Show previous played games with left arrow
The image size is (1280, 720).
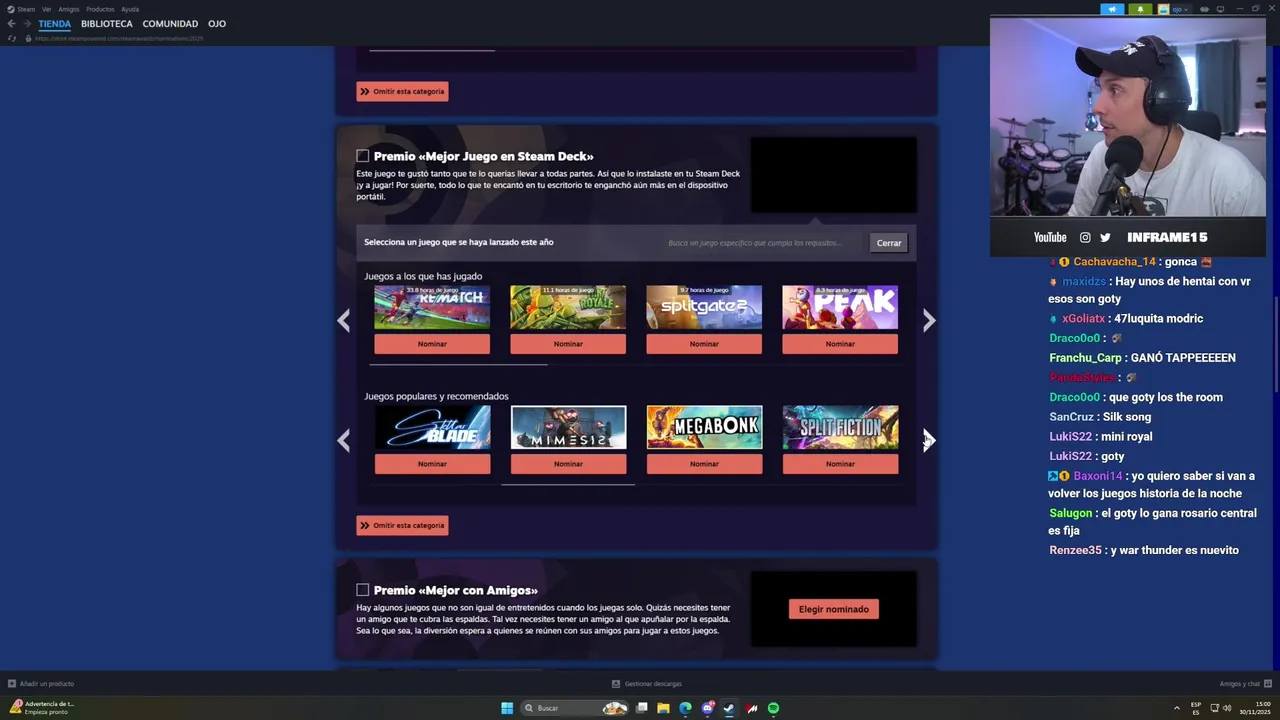(343, 320)
